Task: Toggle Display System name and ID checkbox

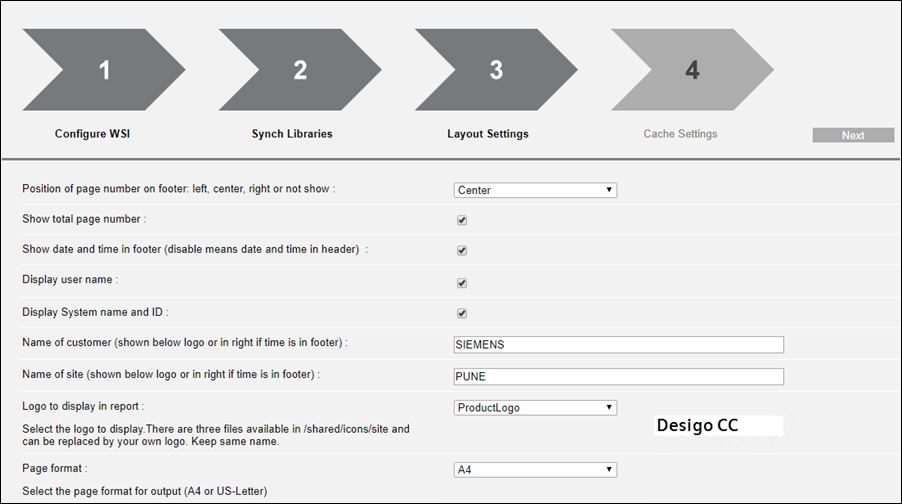Action: [x=462, y=313]
